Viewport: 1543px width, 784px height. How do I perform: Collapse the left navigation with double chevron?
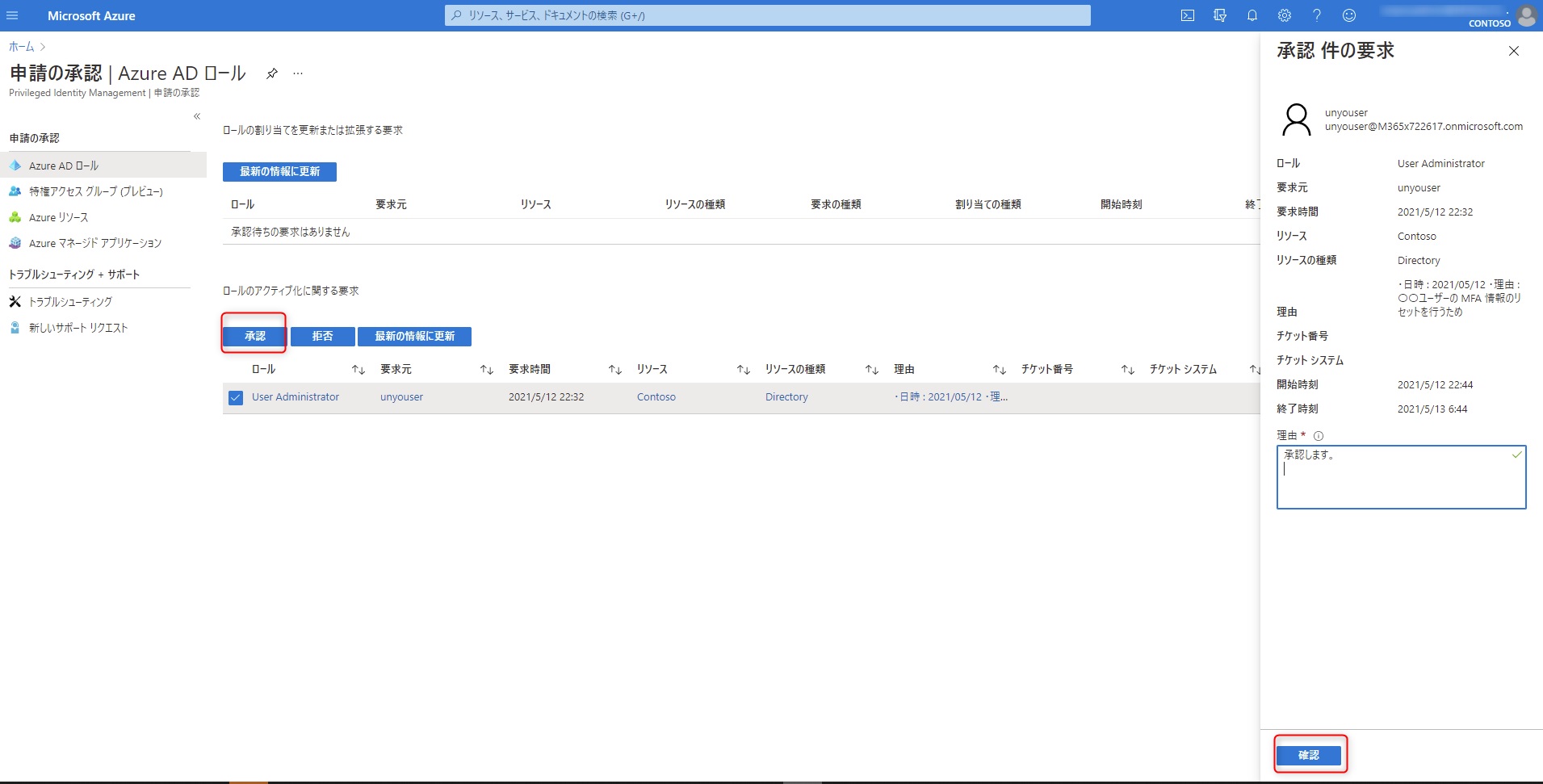click(x=197, y=116)
